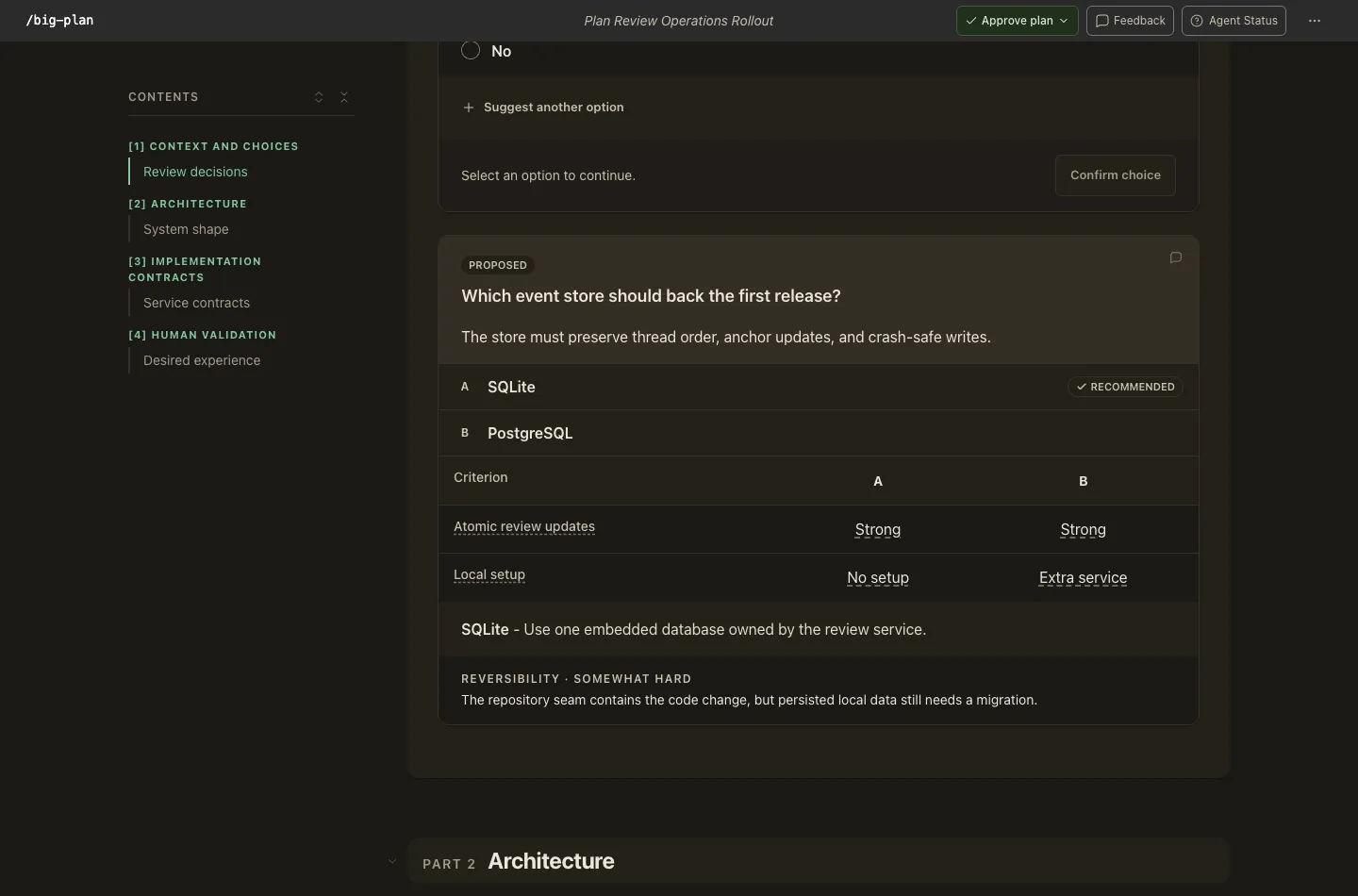The image size is (1358, 896).
Task: Click the Feedback button
Action: [x=1130, y=21]
